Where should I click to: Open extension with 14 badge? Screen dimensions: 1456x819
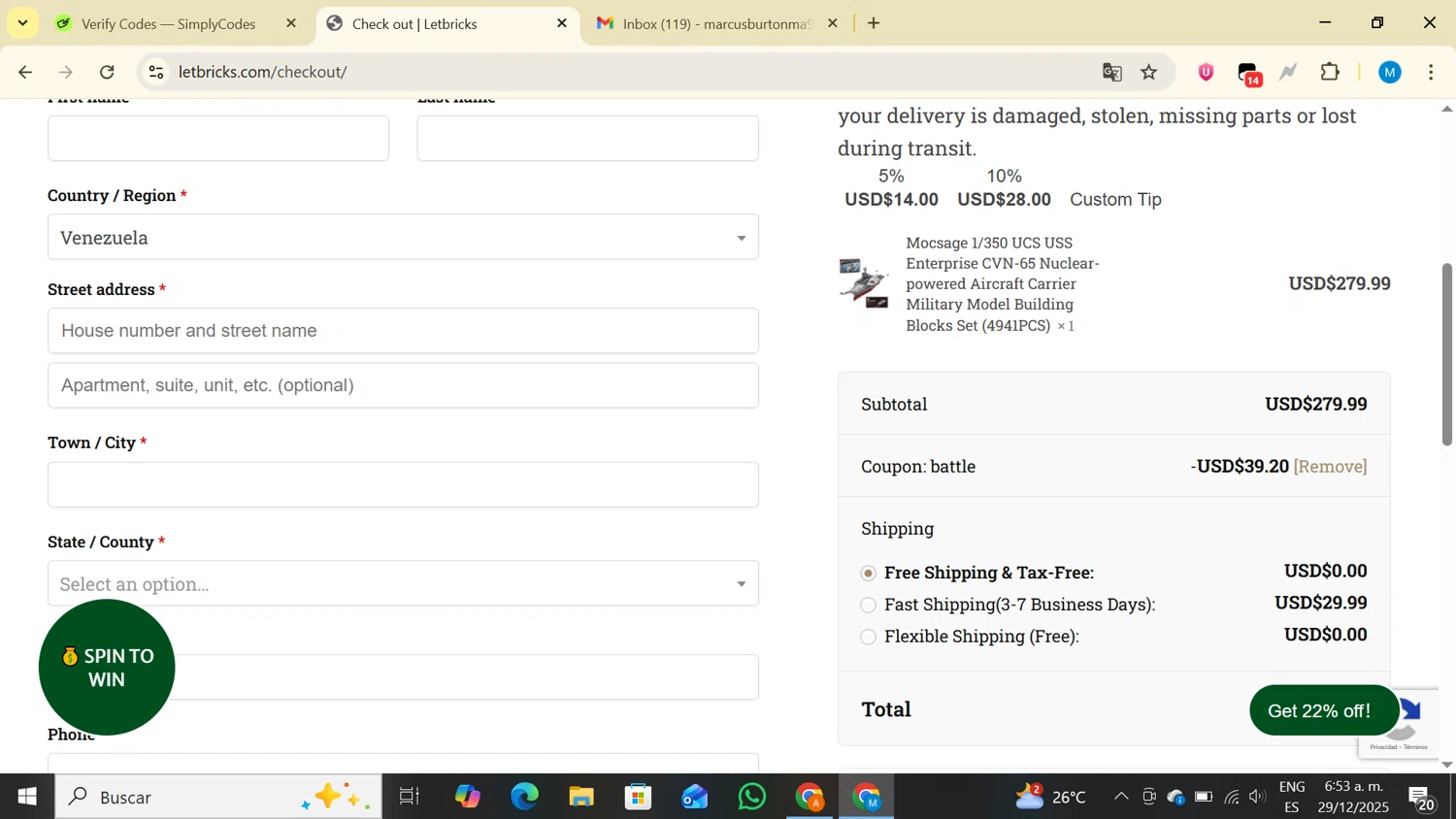(x=1249, y=74)
